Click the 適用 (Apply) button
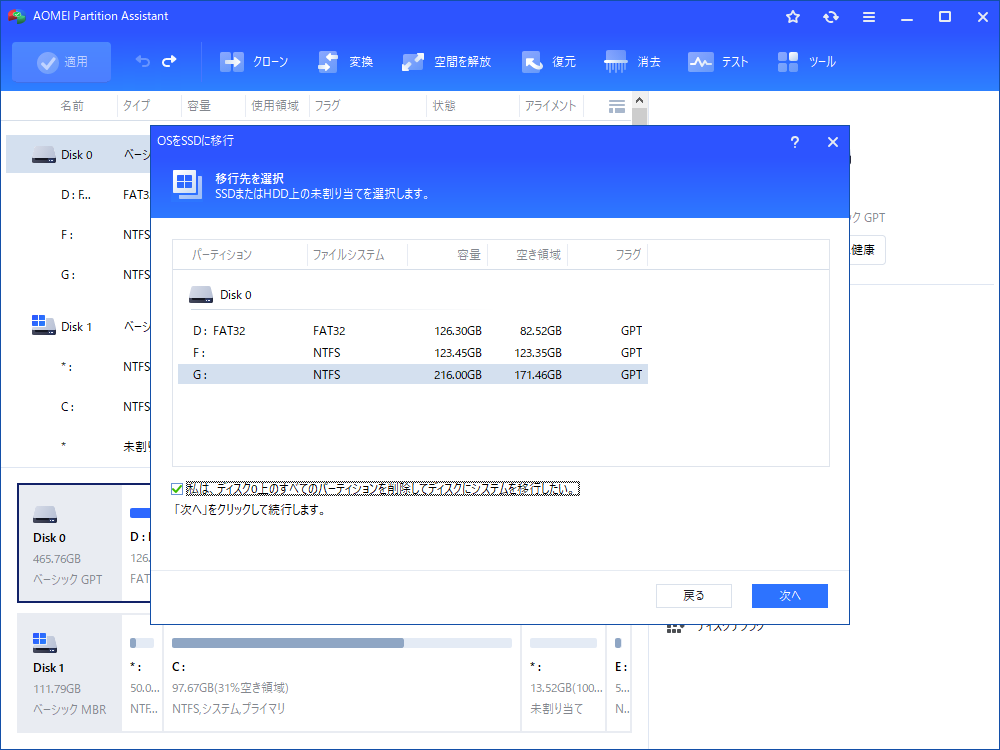The width and height of the screenshot is (1000, 750). coord(61,61)
